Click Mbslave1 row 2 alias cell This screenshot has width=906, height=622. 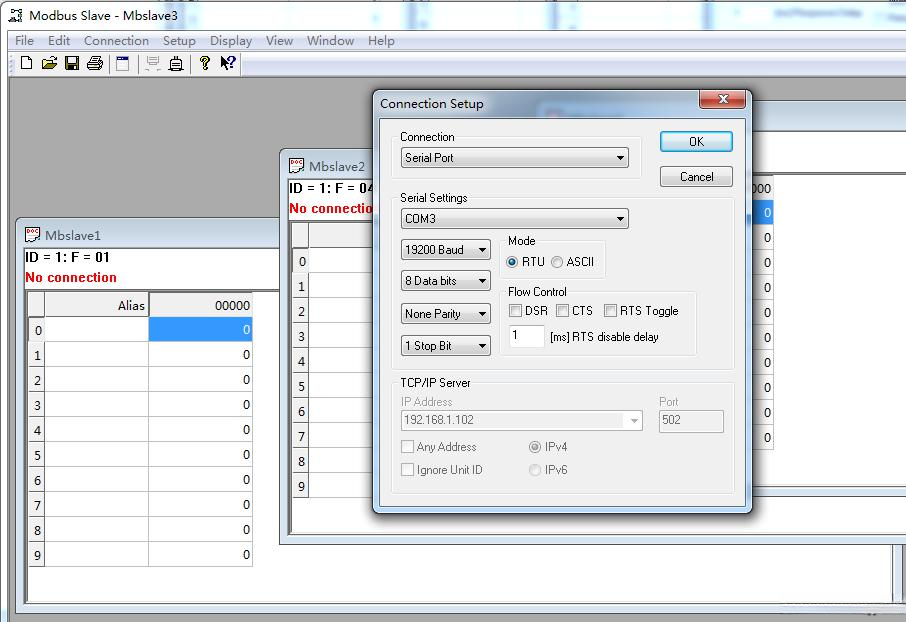pyautogui.click(x=96, y=380)
